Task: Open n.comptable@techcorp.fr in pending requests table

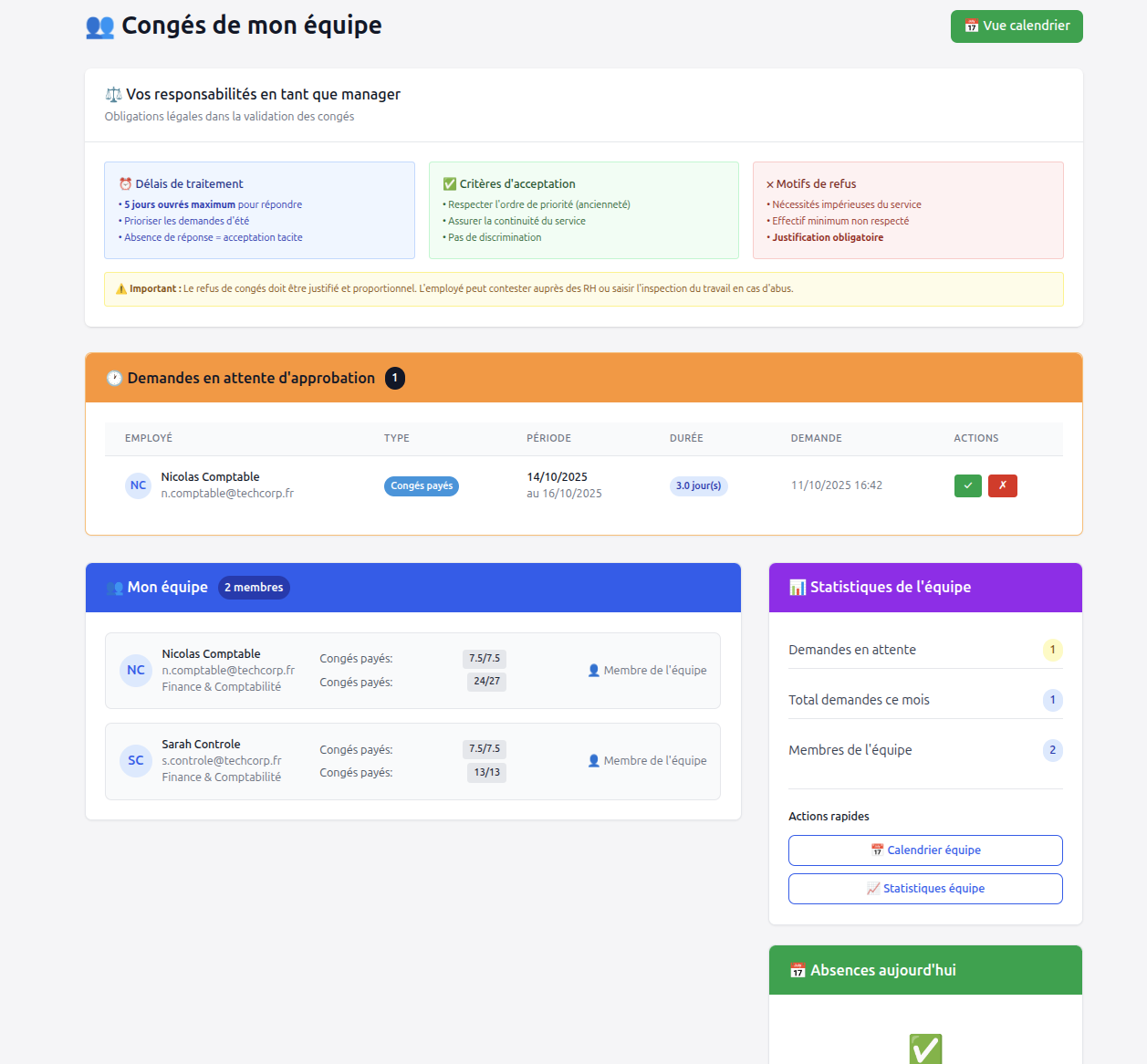Action: pyautogui.click(x=227, y=494)
